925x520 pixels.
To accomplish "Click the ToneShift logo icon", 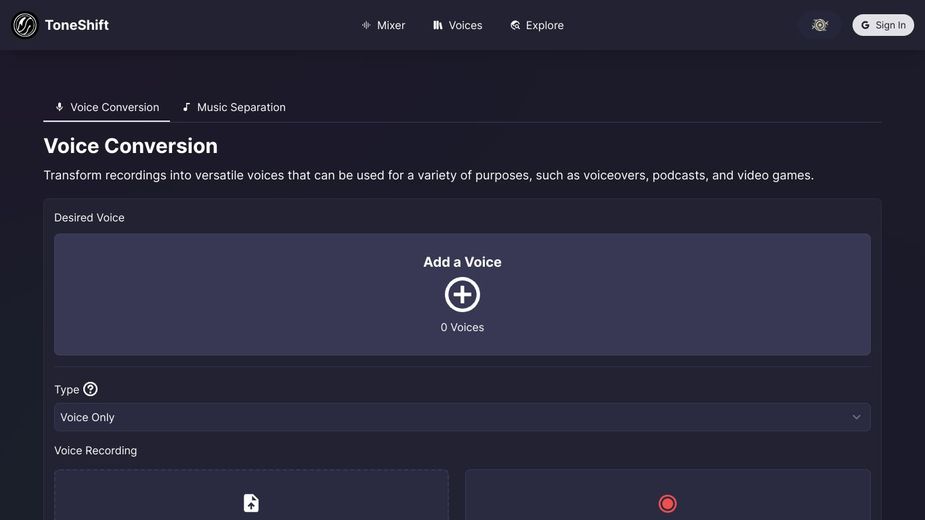I will coord(25,25).
